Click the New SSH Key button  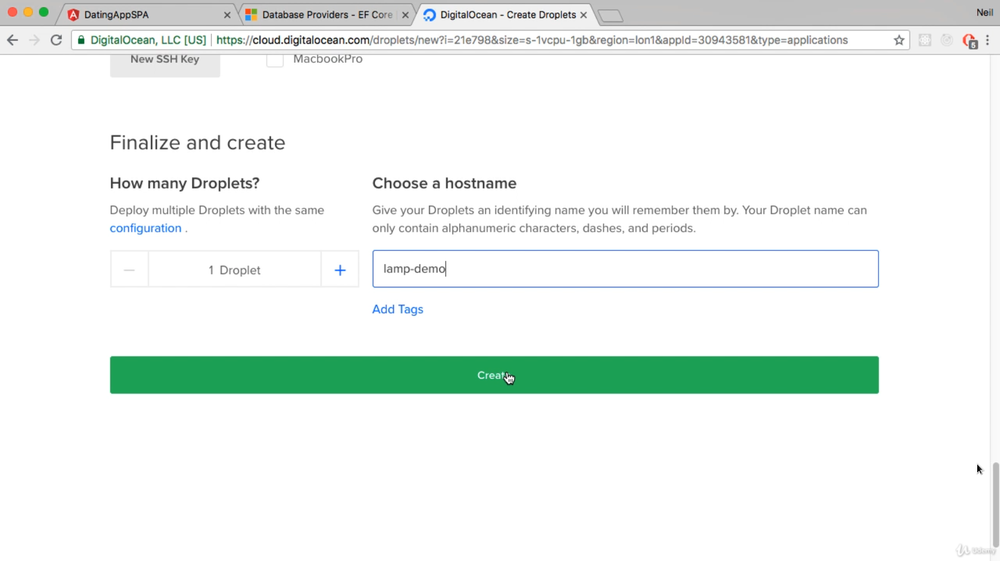[165, 64]
